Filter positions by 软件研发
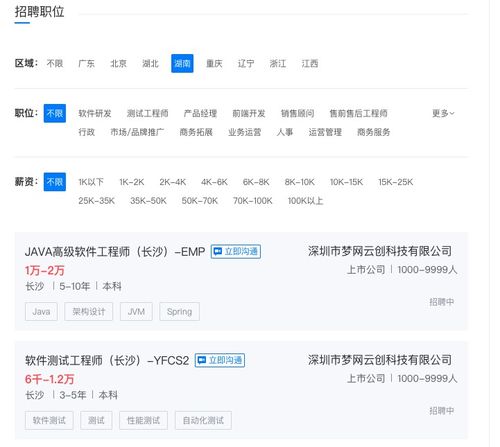The width and height of the screenshot is (500, 447). pos(95,113)
